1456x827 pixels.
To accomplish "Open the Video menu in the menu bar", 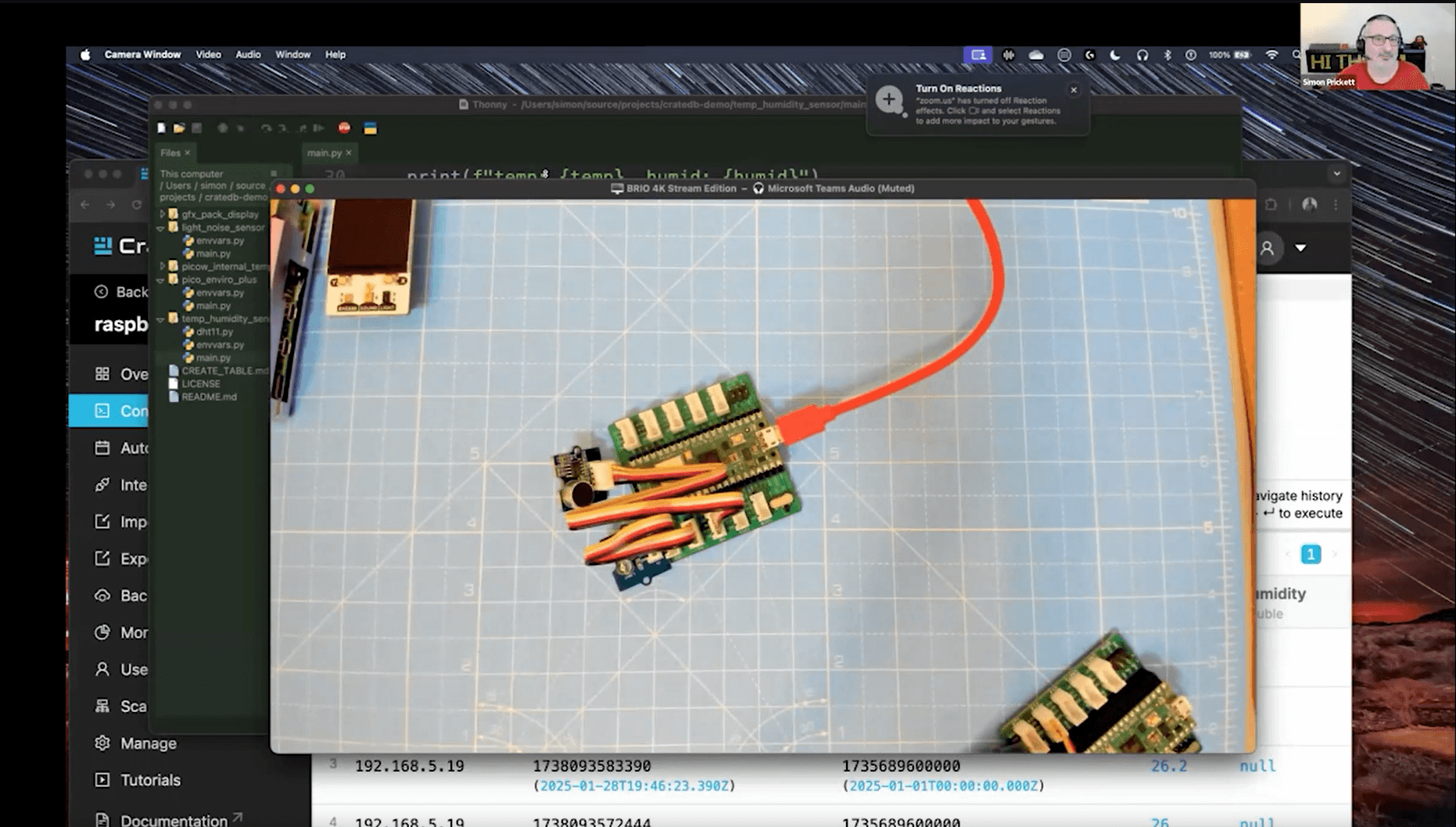I will 207,55.
